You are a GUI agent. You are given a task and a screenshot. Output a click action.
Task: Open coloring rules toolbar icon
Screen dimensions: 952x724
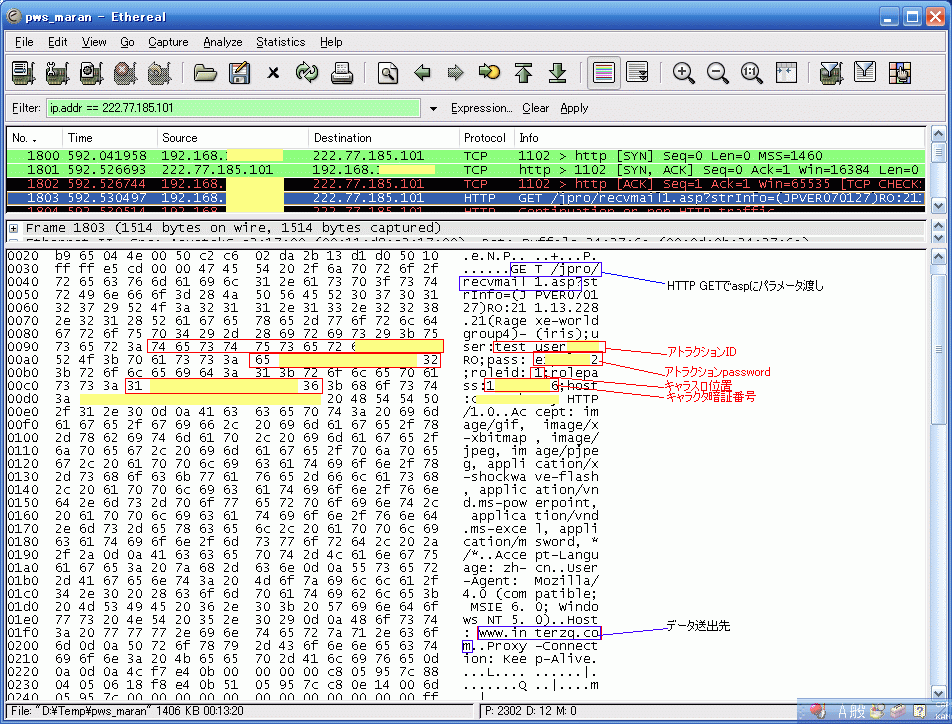coord(900,73)
